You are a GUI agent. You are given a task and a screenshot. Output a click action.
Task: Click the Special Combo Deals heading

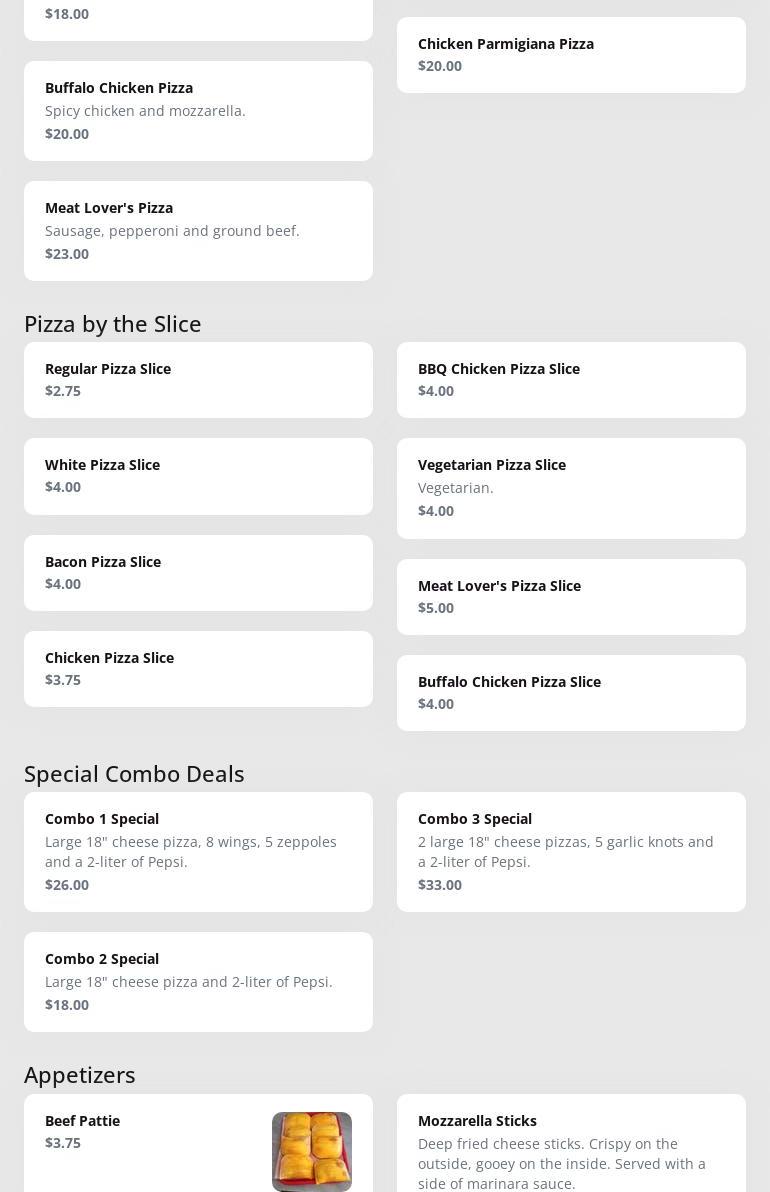(x=135, y=774)
